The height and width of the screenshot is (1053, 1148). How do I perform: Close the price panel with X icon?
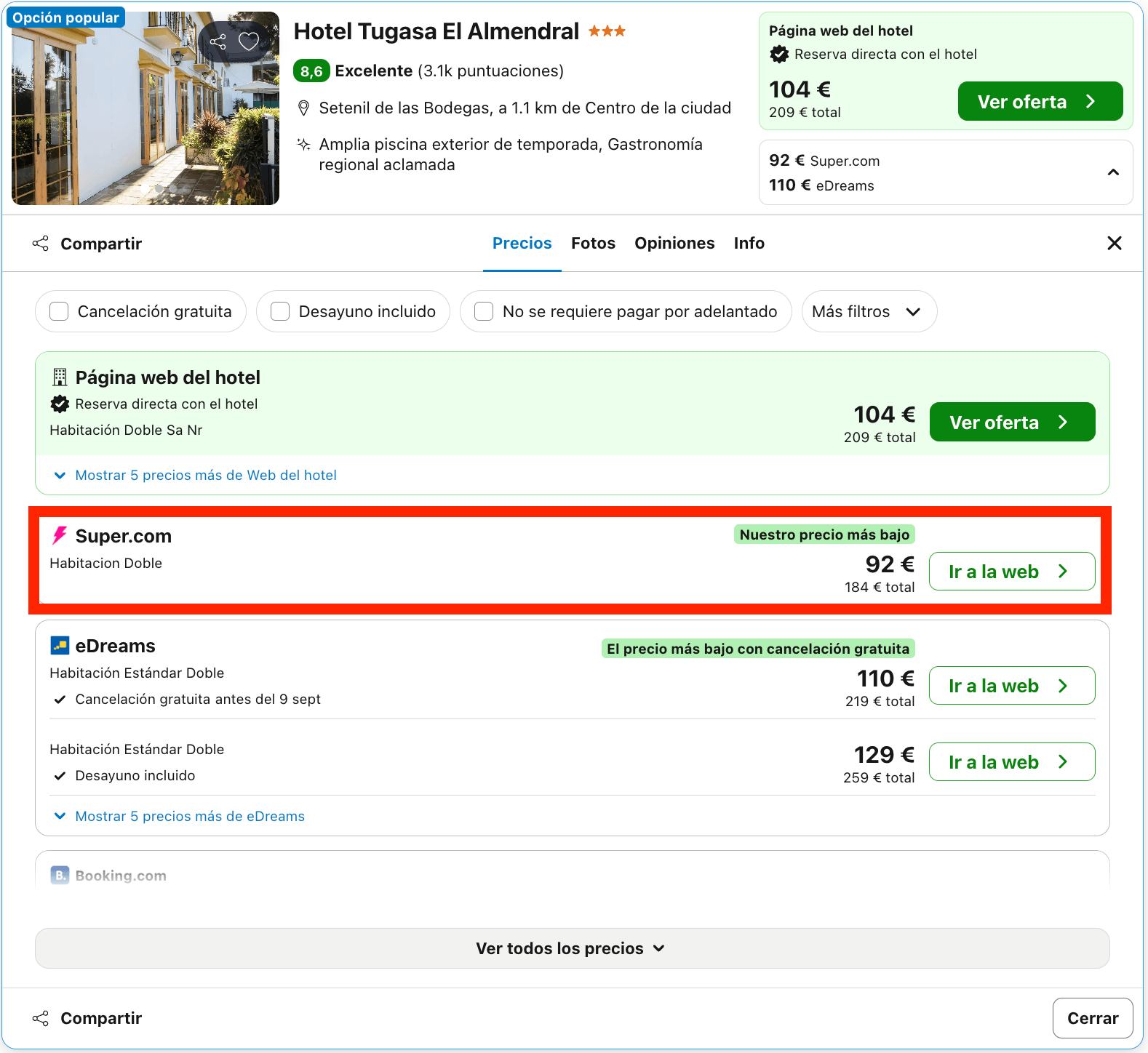[1114, 243]
